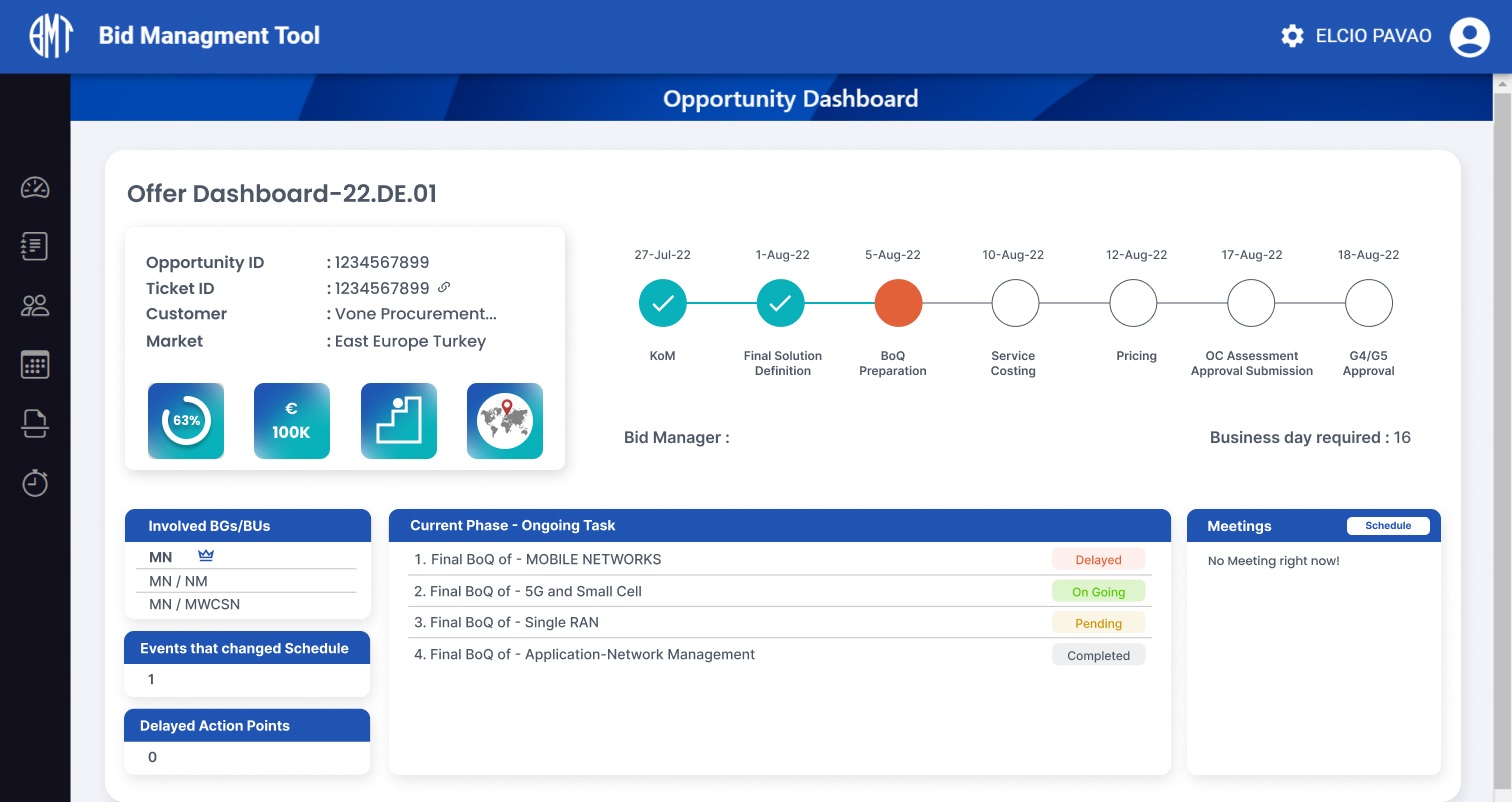Viewport: 1512px width, 802px height.
Task: Select the BoQ Preparation timeline step
Action: [898, 303]
